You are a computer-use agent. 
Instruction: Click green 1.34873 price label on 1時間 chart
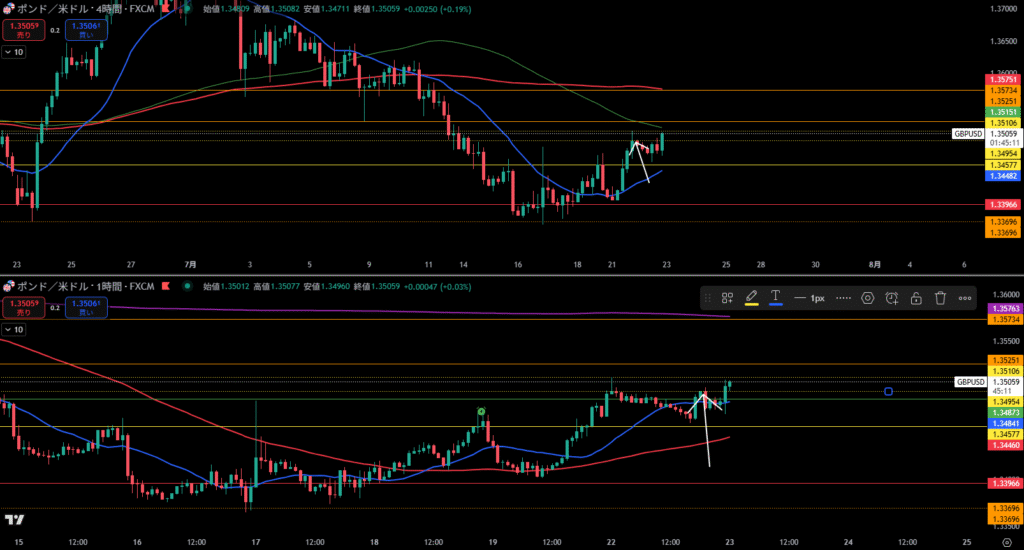[x=1006, y=413]
